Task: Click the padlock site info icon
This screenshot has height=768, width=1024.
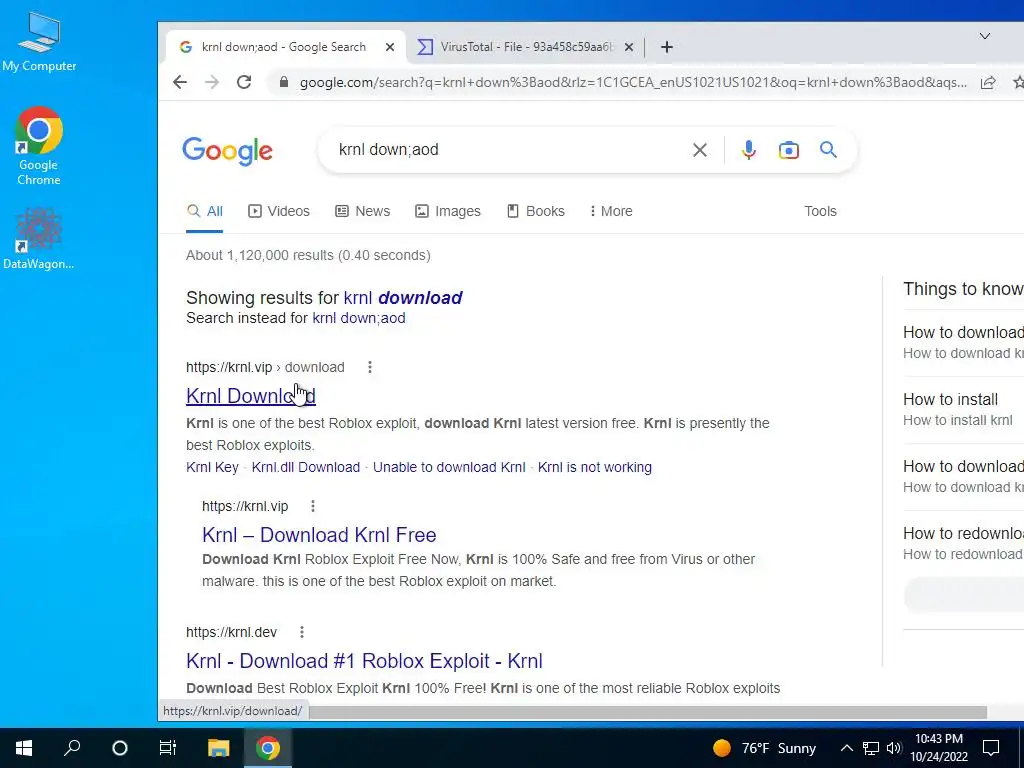Action: point(283,82)
